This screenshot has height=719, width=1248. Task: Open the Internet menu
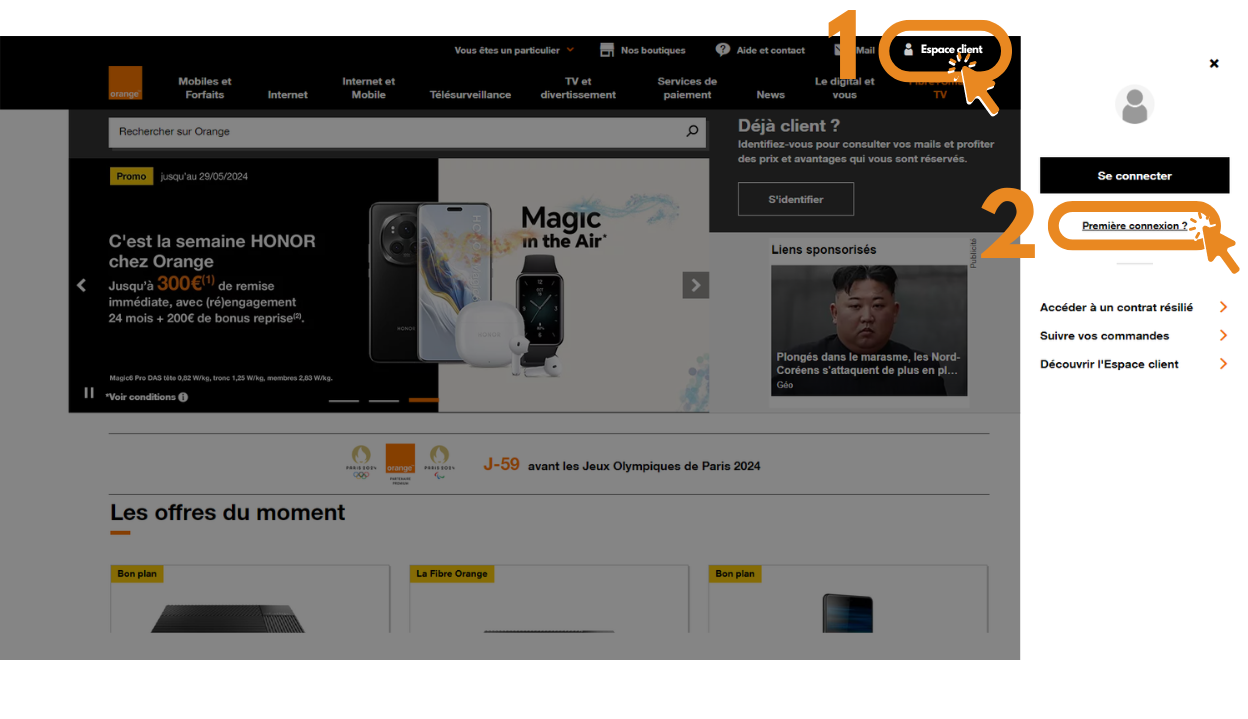[x=288, y=95]
